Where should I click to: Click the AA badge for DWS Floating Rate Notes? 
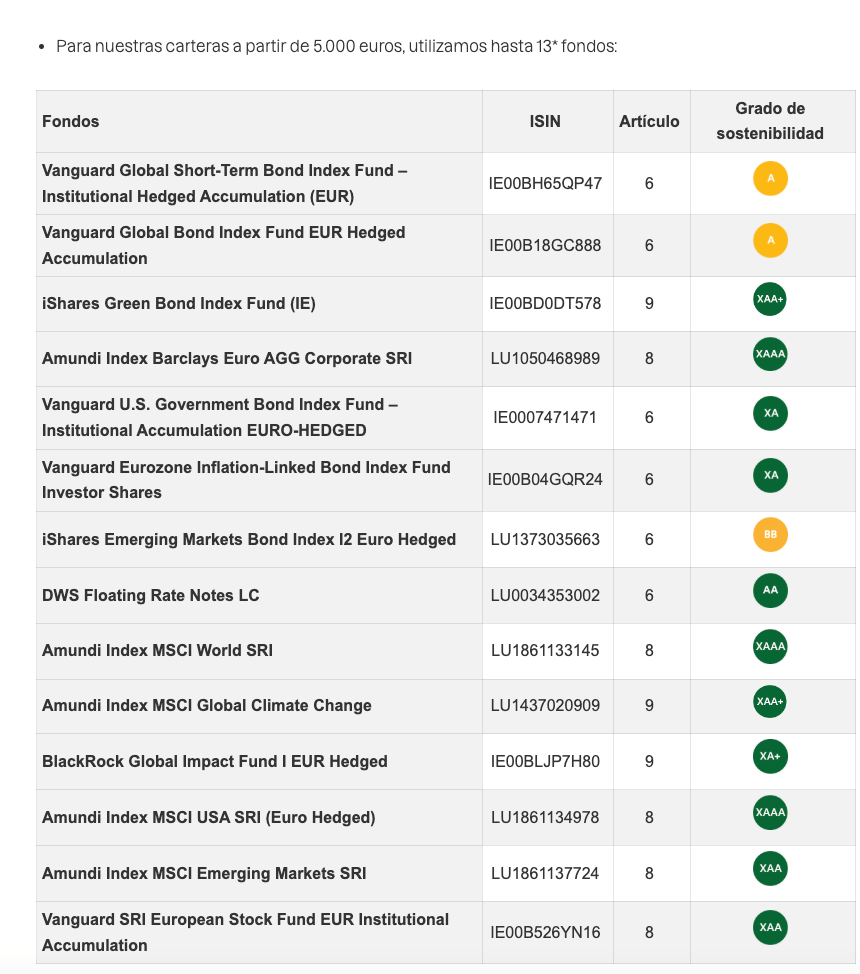coord(770,590)
